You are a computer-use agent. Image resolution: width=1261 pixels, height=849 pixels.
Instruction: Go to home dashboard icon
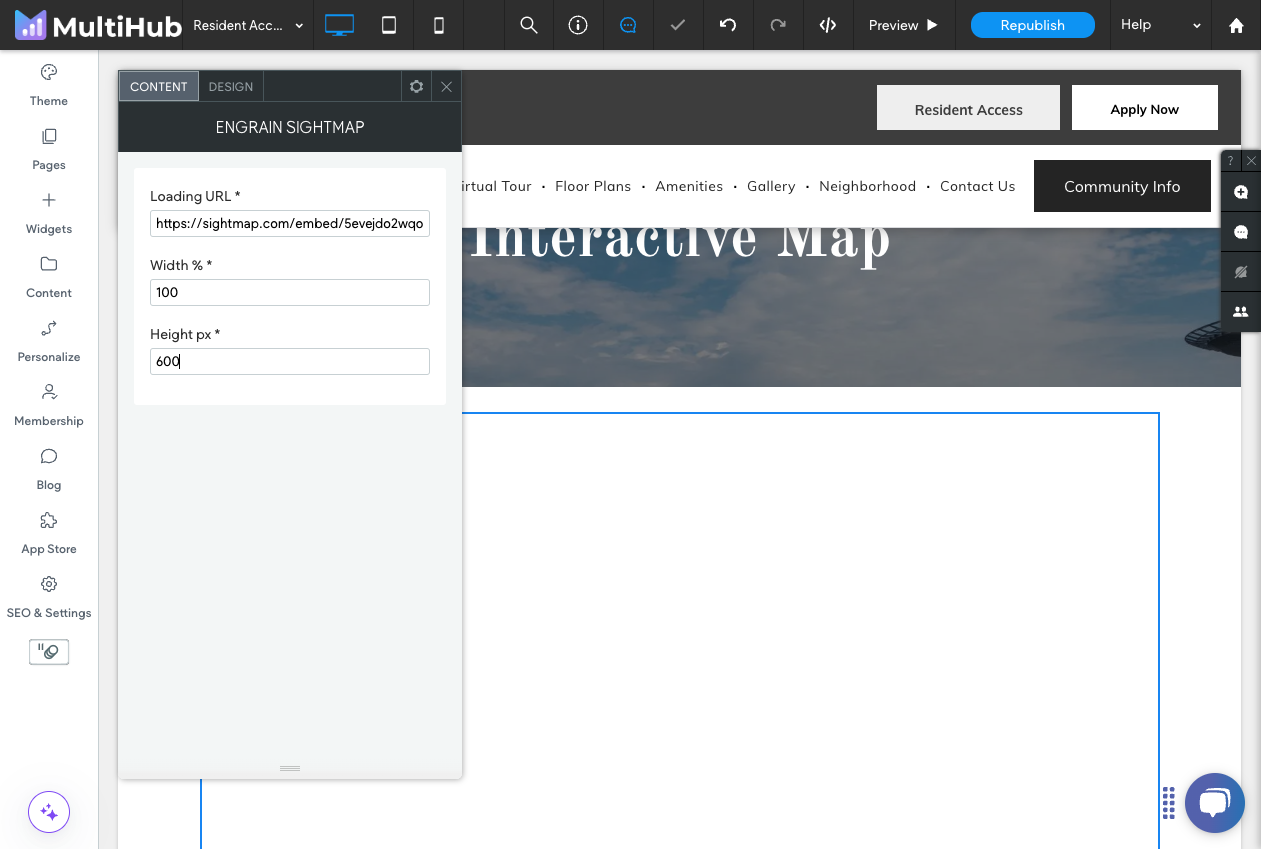pyautogui.click(x=1236, y=25)
